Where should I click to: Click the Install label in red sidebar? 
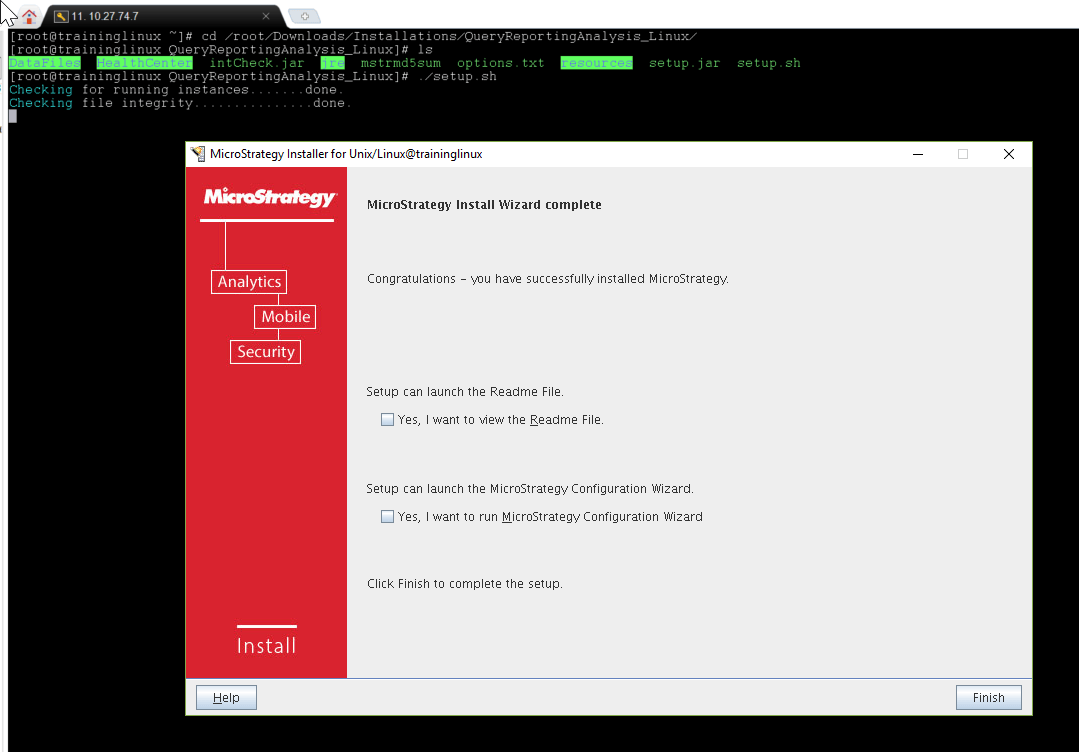(266, 646)
